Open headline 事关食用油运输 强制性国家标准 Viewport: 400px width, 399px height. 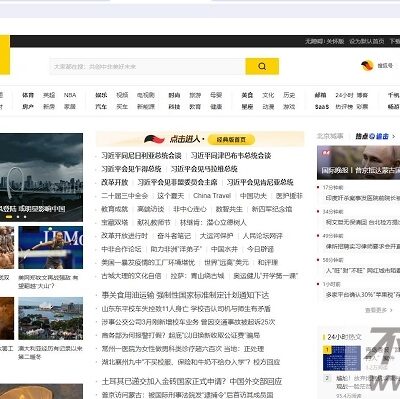[x=185, y=295]
